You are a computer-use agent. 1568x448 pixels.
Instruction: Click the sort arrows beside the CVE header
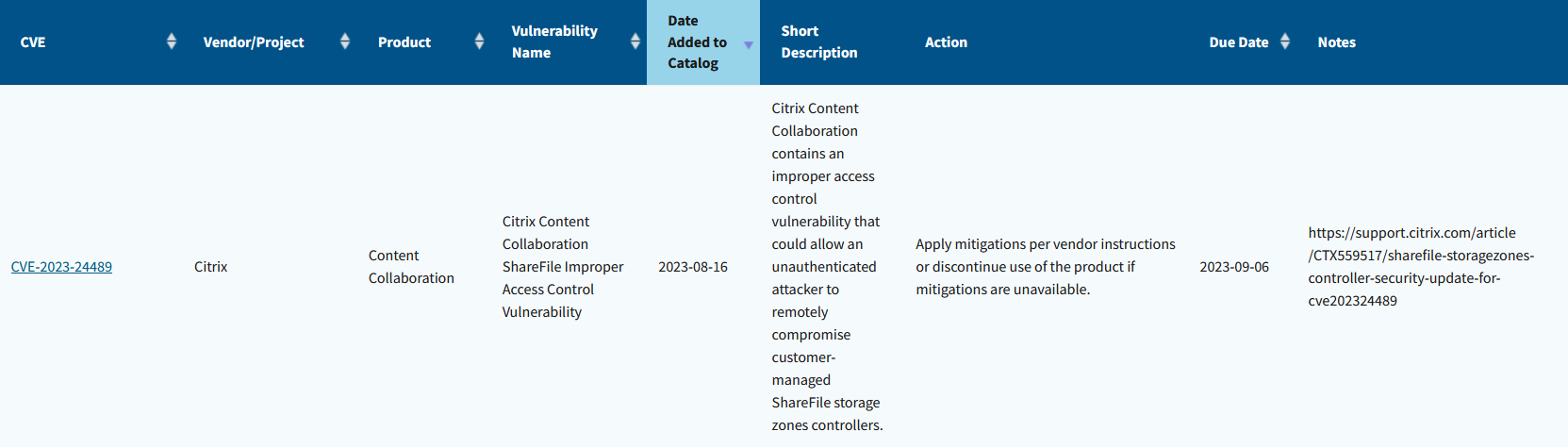pos(171,41)
